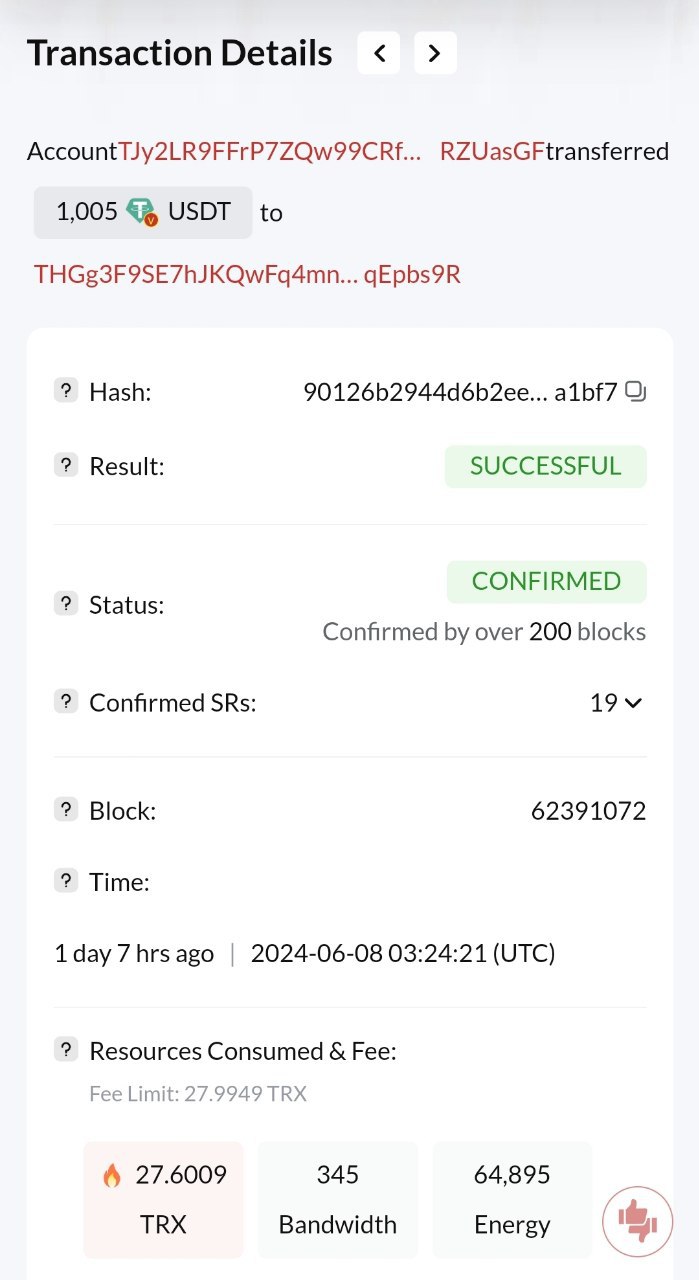Click the help icon beside Result
This screenshot has height=1280, width=699.
66,465
